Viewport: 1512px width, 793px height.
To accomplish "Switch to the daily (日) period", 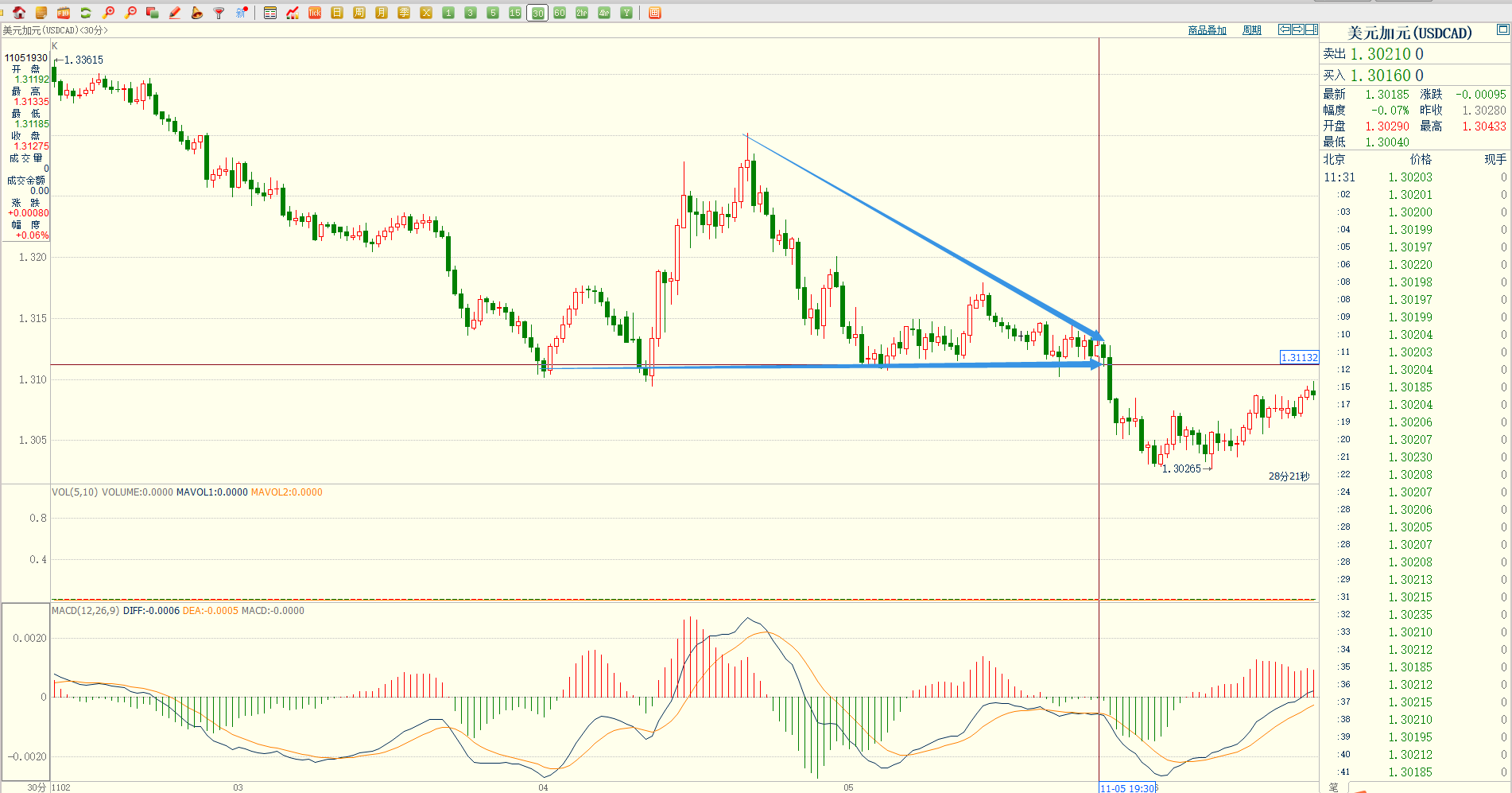I will [x=337, y=13].
